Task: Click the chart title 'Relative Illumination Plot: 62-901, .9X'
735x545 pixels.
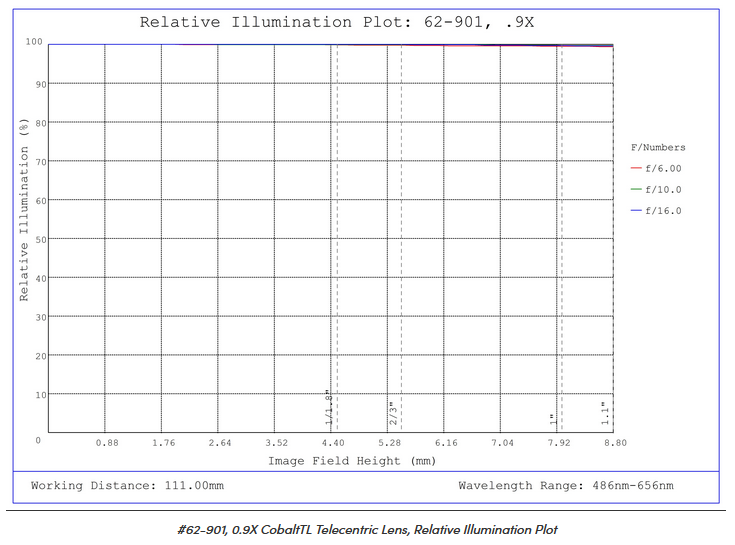Action: pos(336,22)
